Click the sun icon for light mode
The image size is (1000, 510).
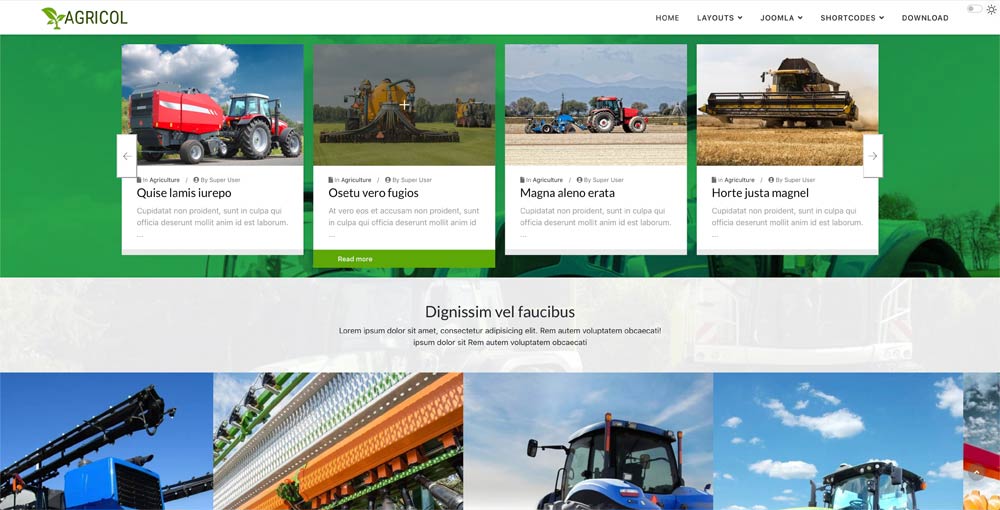click(x=991, y=9)
